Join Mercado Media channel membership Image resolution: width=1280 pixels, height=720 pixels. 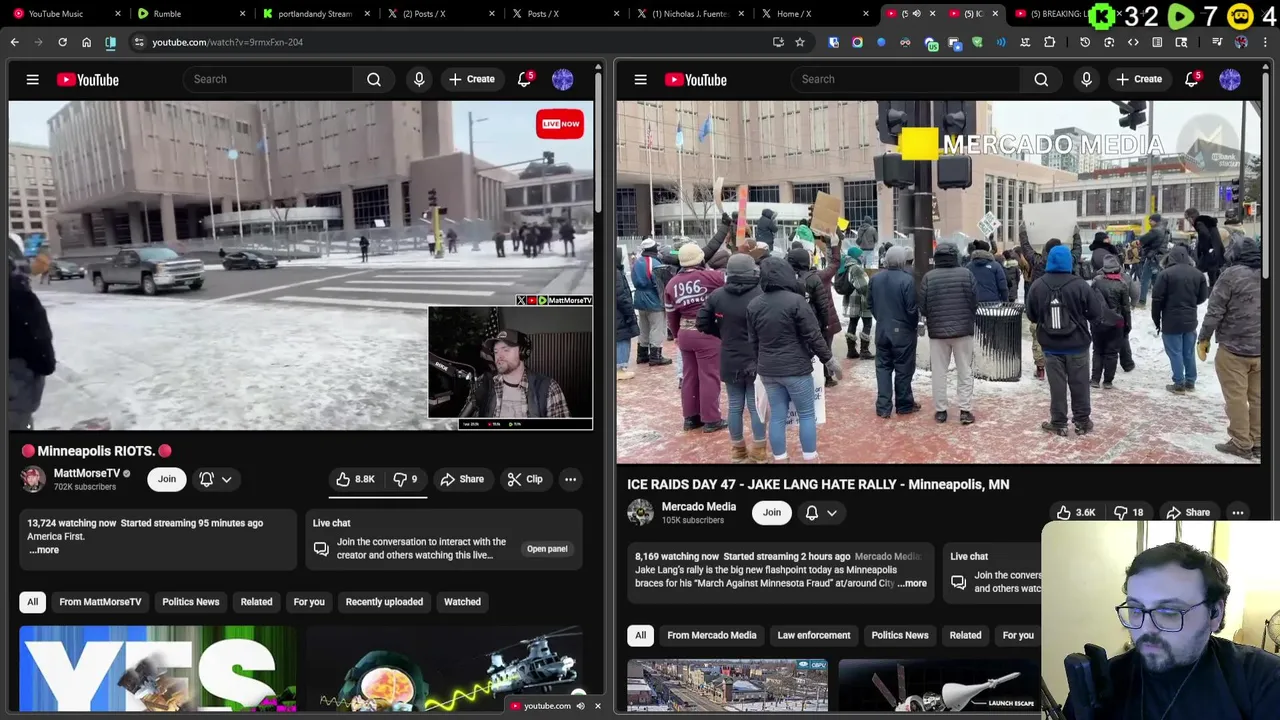point(772,512)
